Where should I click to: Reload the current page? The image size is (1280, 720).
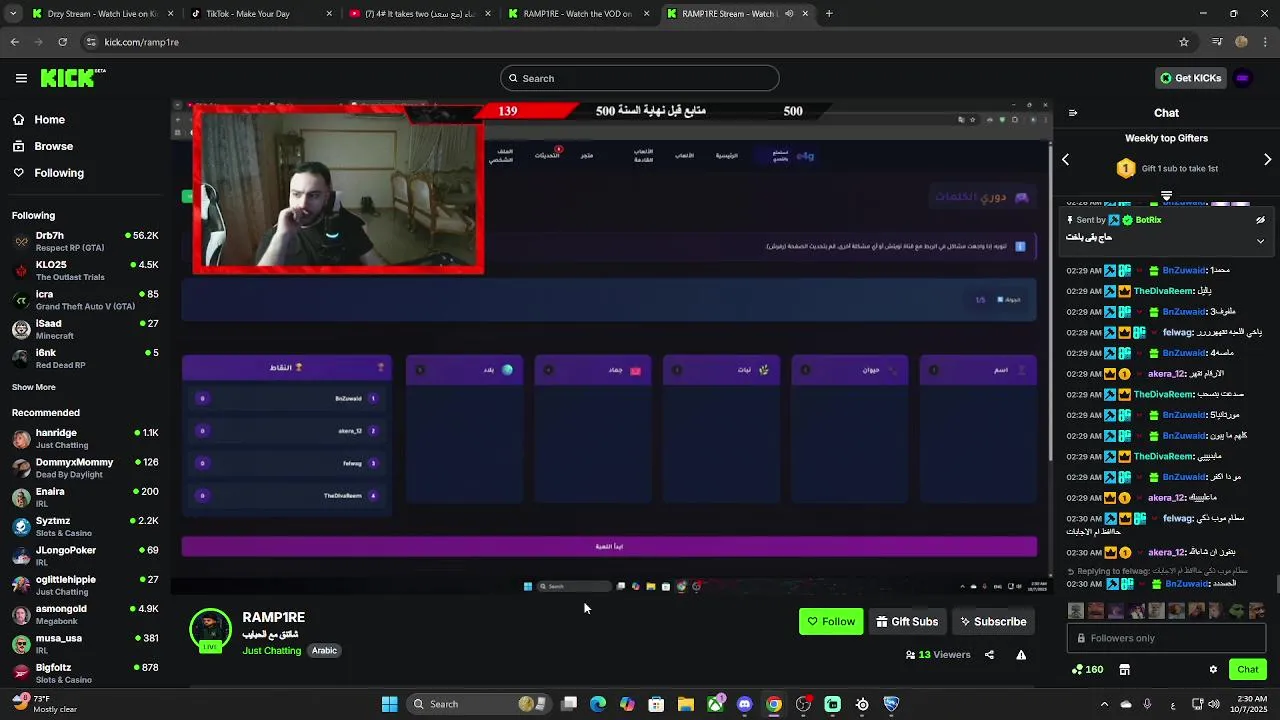tap(62, 42)
